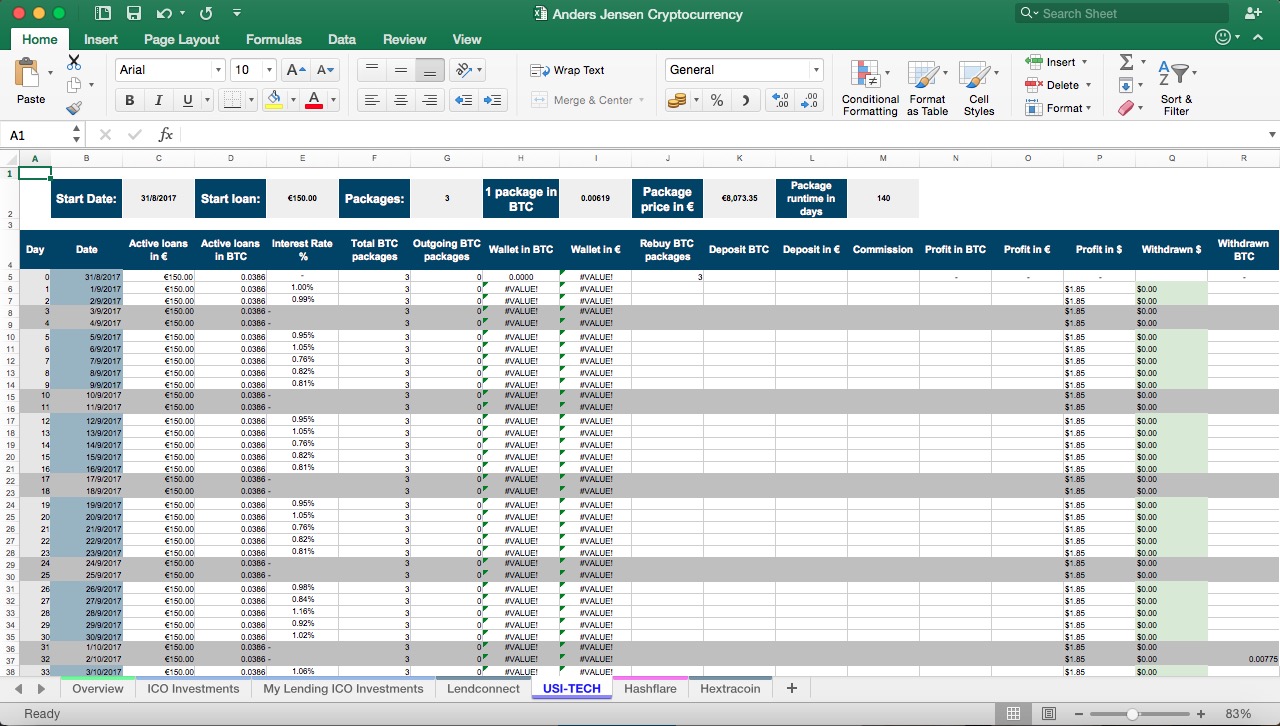Click the text Orientation icon

(462, 70)
